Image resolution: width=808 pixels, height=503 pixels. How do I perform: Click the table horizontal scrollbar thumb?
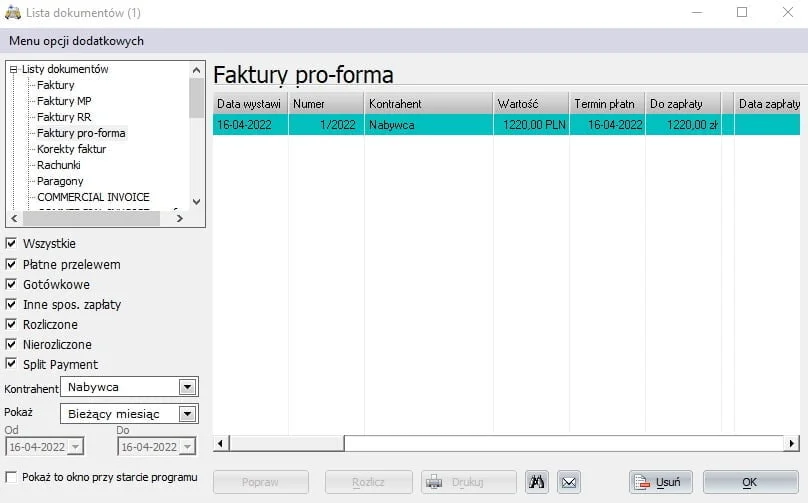coord(287,443)
